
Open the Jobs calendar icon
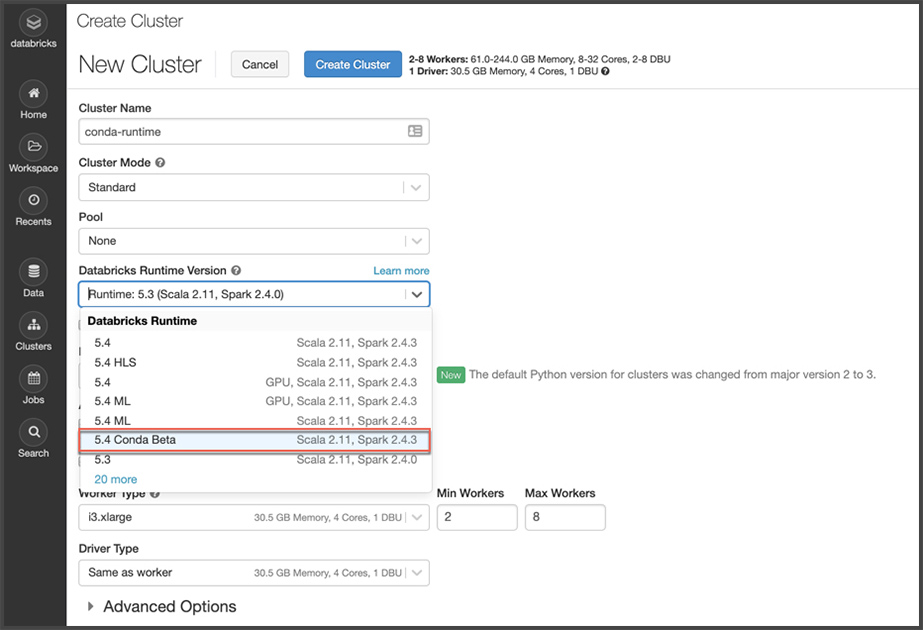(x=33, y=379)
